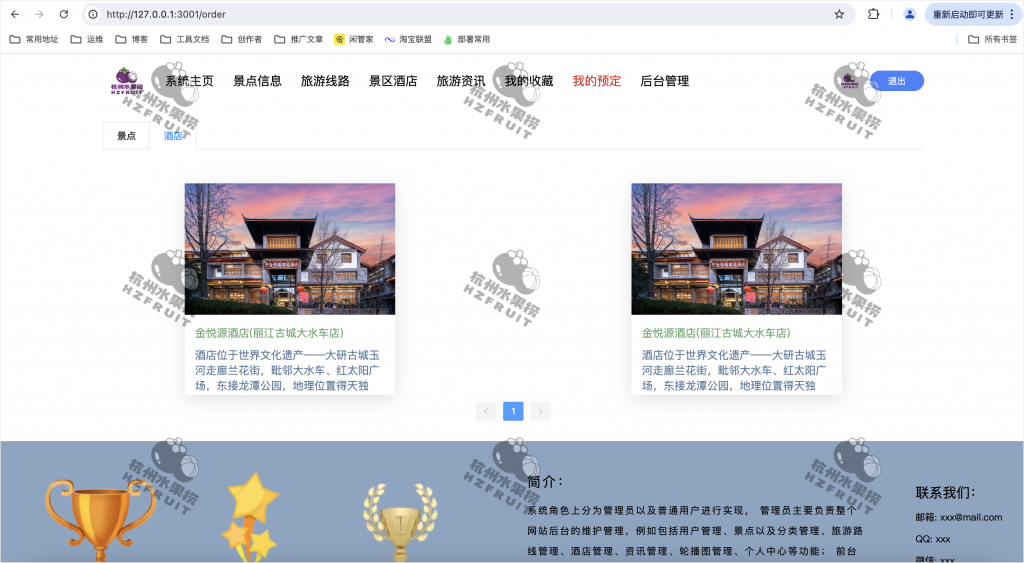Image resolution: width=1024 pixels, height=563 pixels.
Task: Click the browser address bar URL
Action: point(166,14)
